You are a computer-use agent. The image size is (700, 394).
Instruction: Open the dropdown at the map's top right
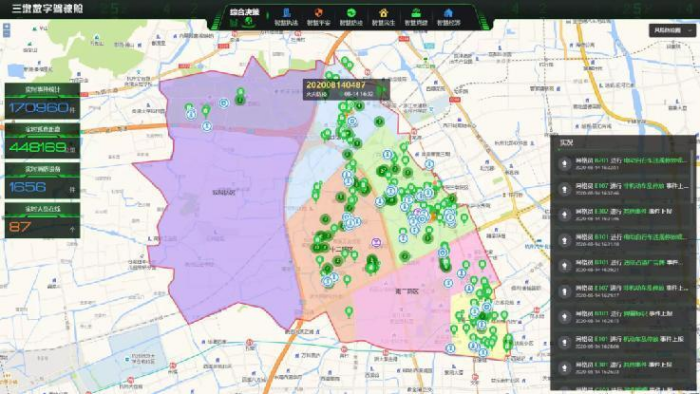[672, 30]
